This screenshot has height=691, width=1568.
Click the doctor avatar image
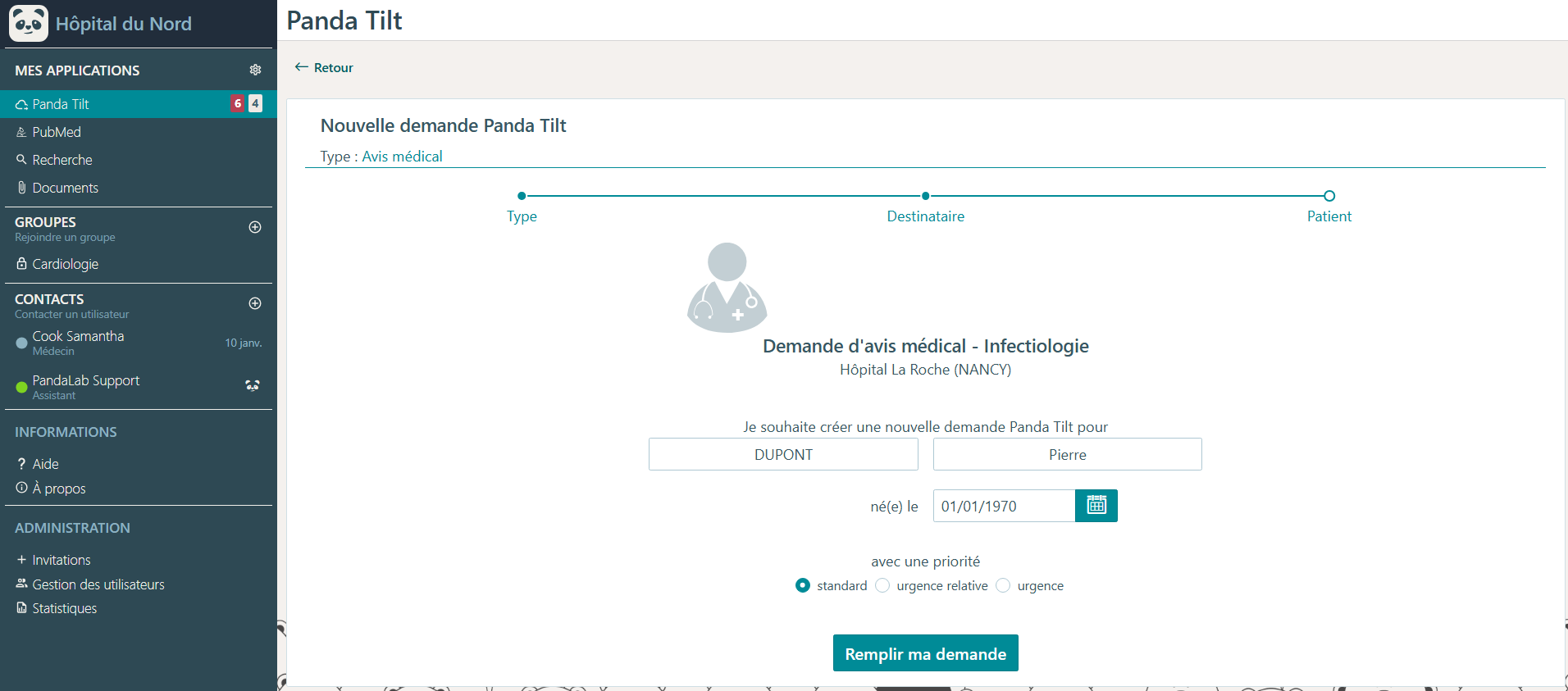click(x=727, y=287)
